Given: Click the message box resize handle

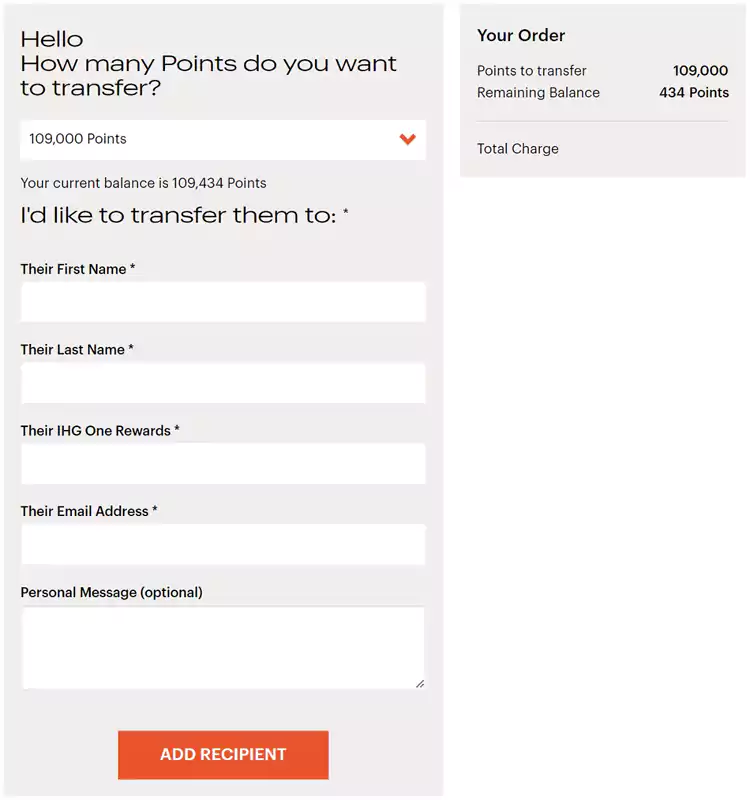Looking at the screenshot, I should tap(419, 683).
